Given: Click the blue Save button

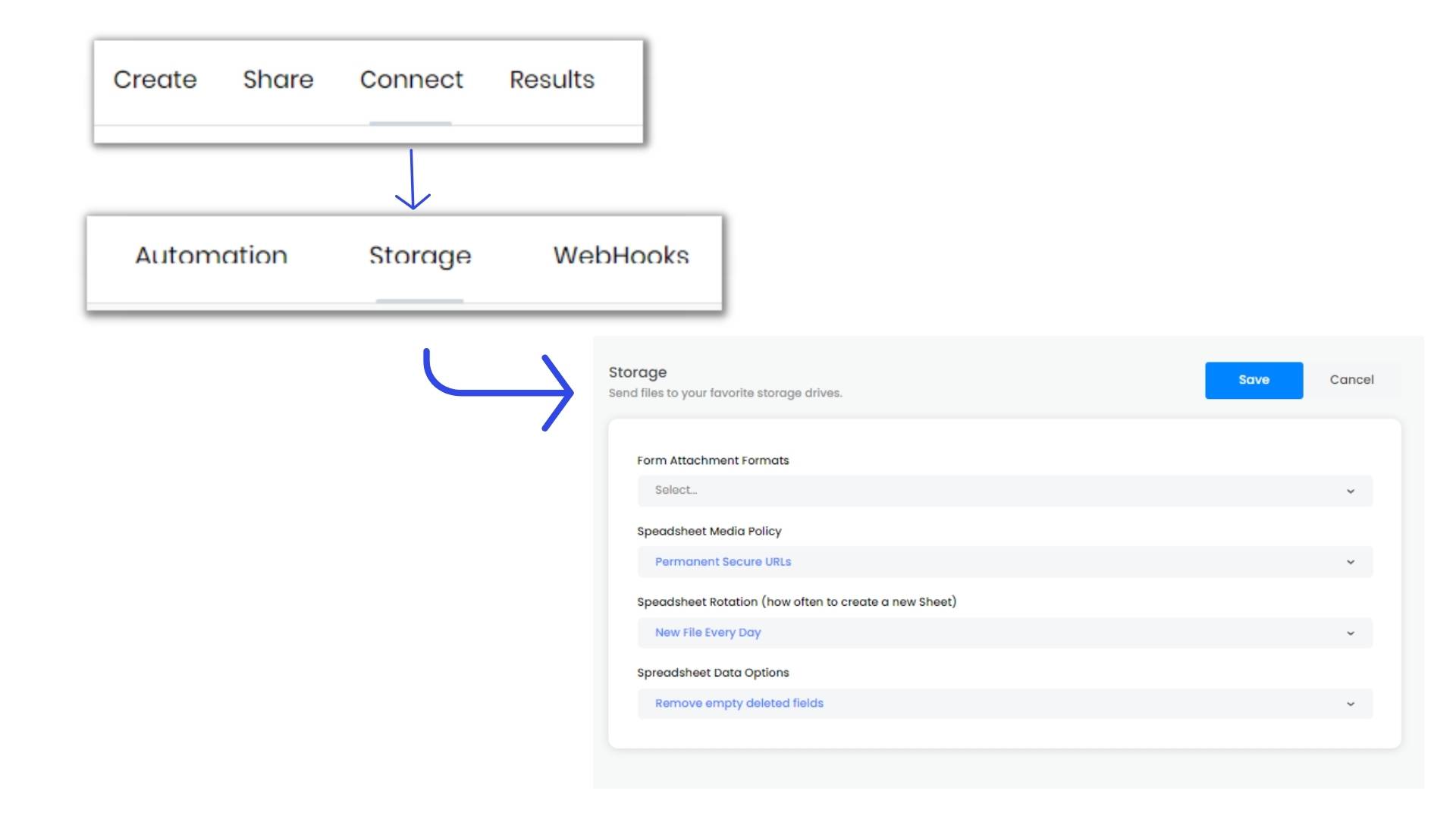Looking at the screenshot, I should pyautogui.click(x=1254, y=380).
